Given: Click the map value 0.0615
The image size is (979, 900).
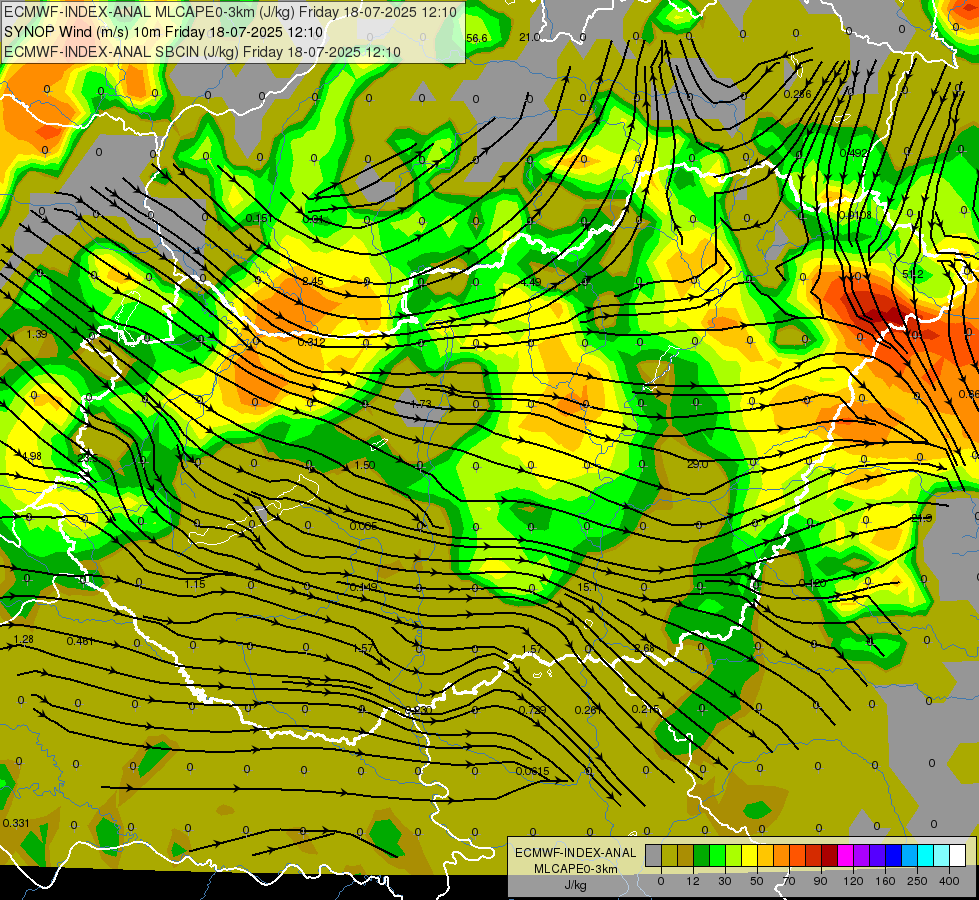Looking at the screenshot, I should tap(533, 771).
